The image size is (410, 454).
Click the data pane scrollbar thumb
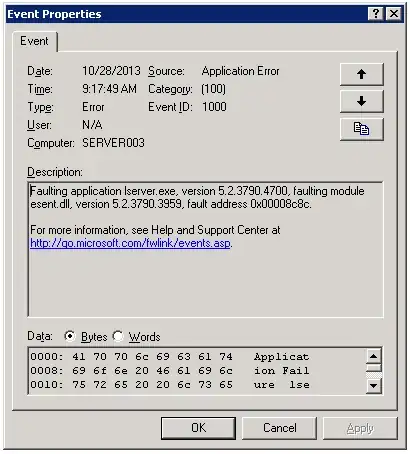click(x=374, y=368)
